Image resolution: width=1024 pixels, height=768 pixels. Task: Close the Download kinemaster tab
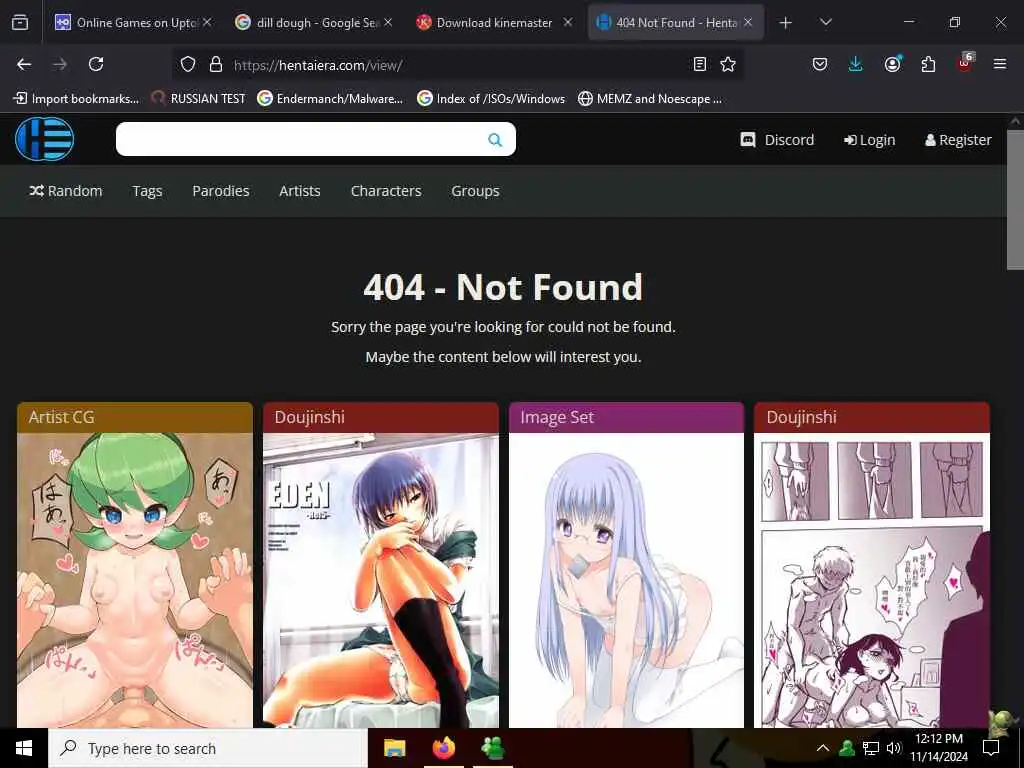[568, 22]
